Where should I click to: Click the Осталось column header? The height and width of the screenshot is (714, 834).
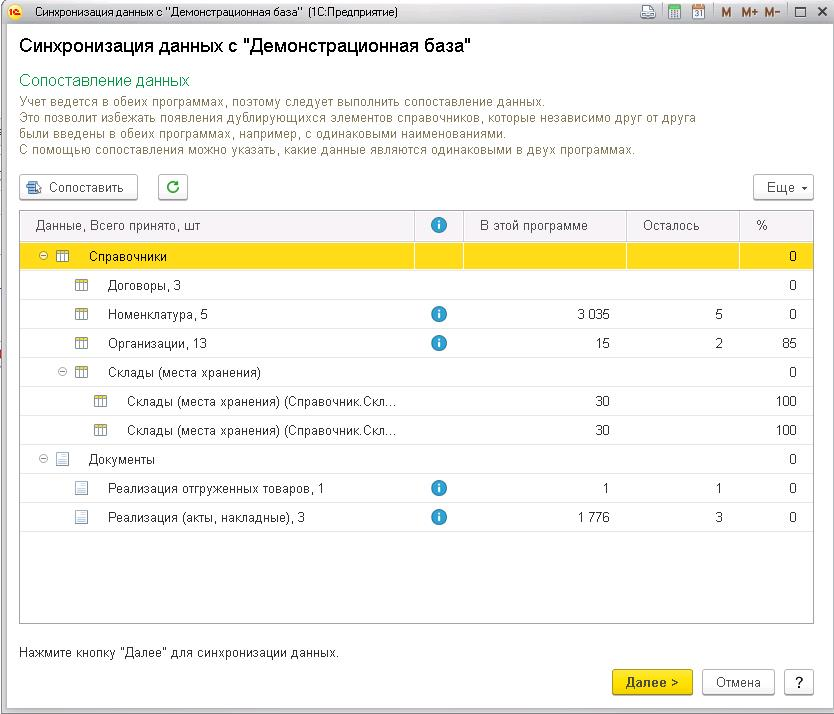coord(671,225)
